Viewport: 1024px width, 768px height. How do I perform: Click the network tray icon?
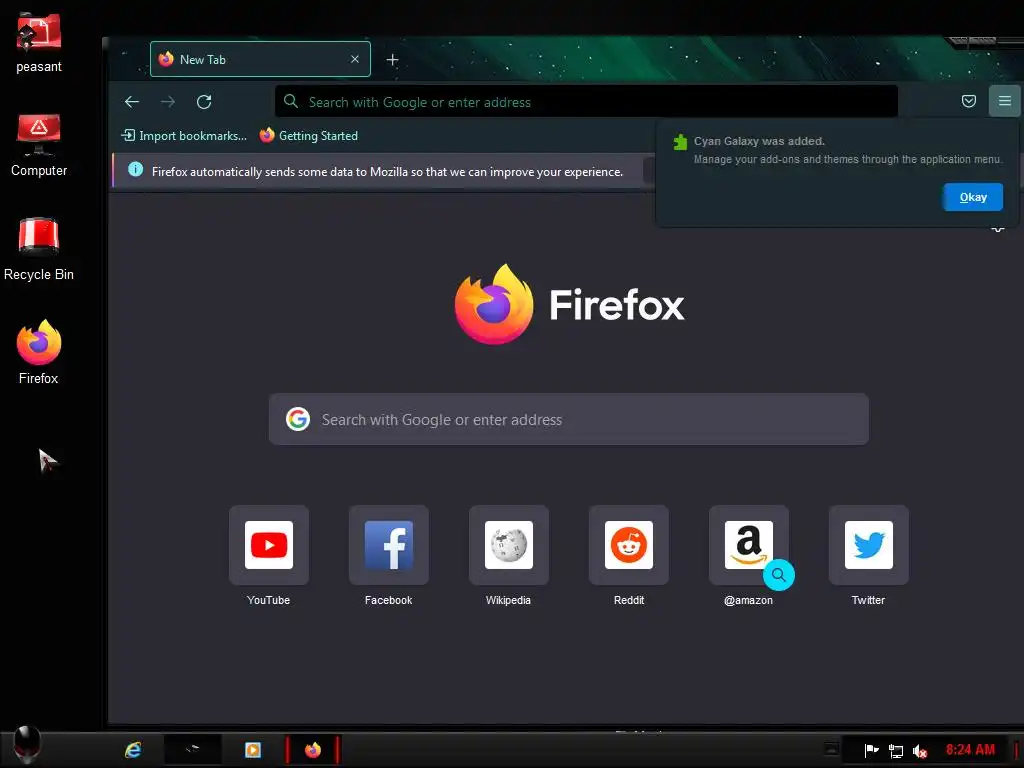pyautogui.click(x=896, y=751)
